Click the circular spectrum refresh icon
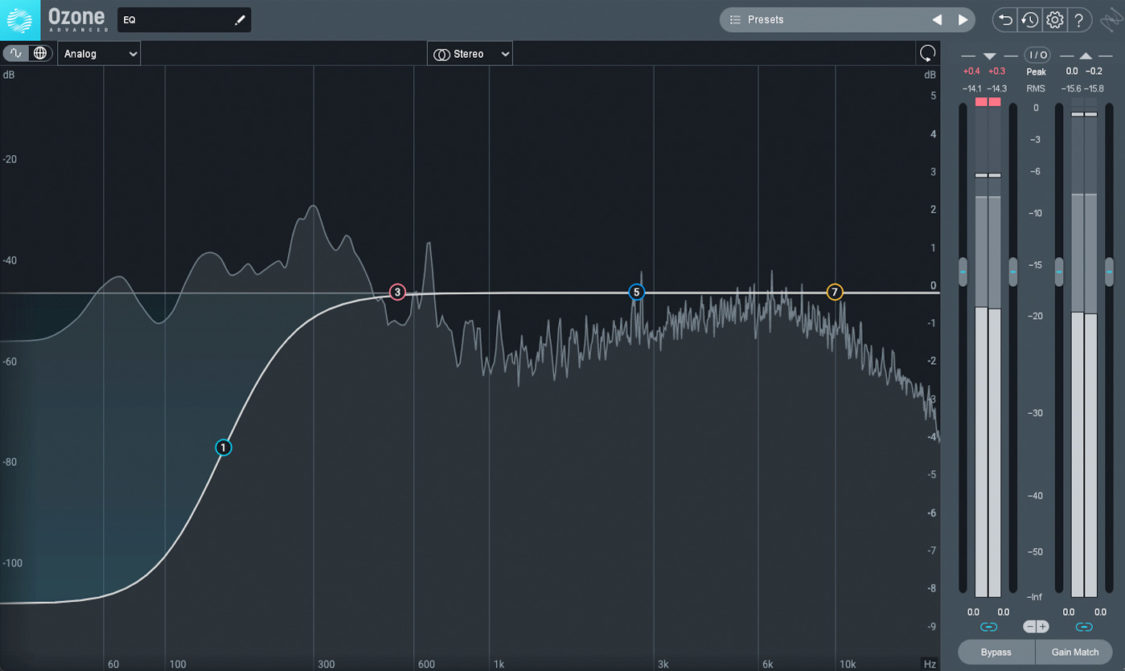The height and width of the screenshot is (671, 1125). [926, 53]
